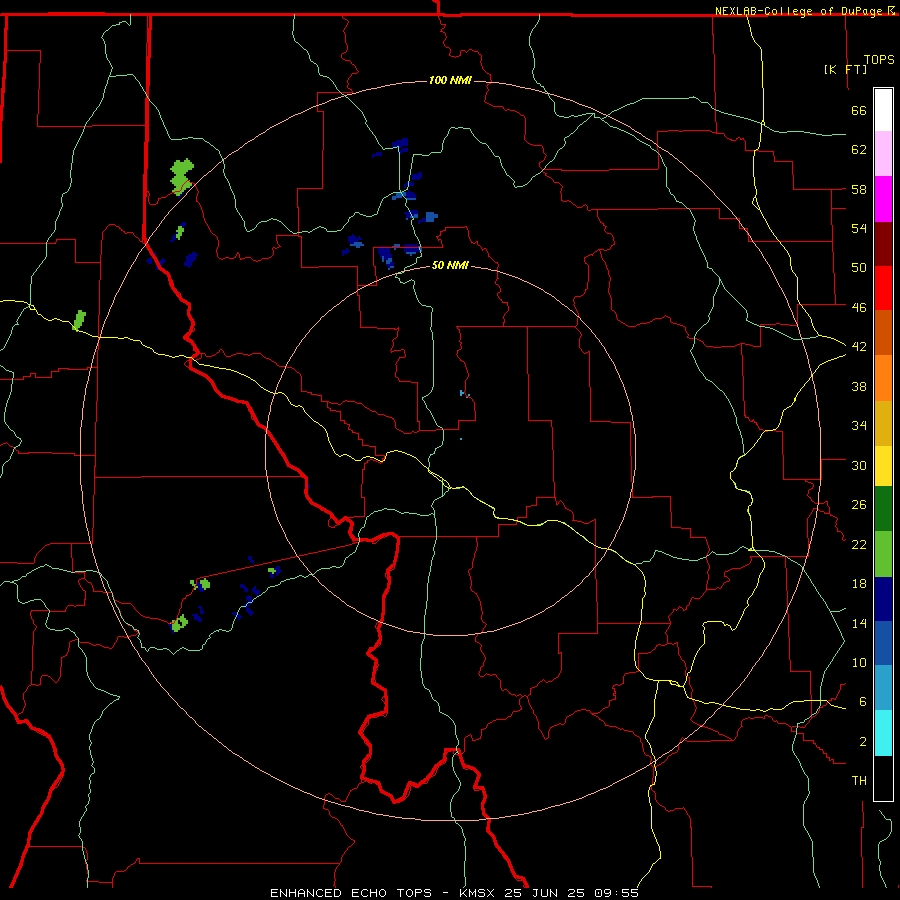This screenshot has height=900, width=900.
Task: Select the dark green legend band
Action: (883, 509)
